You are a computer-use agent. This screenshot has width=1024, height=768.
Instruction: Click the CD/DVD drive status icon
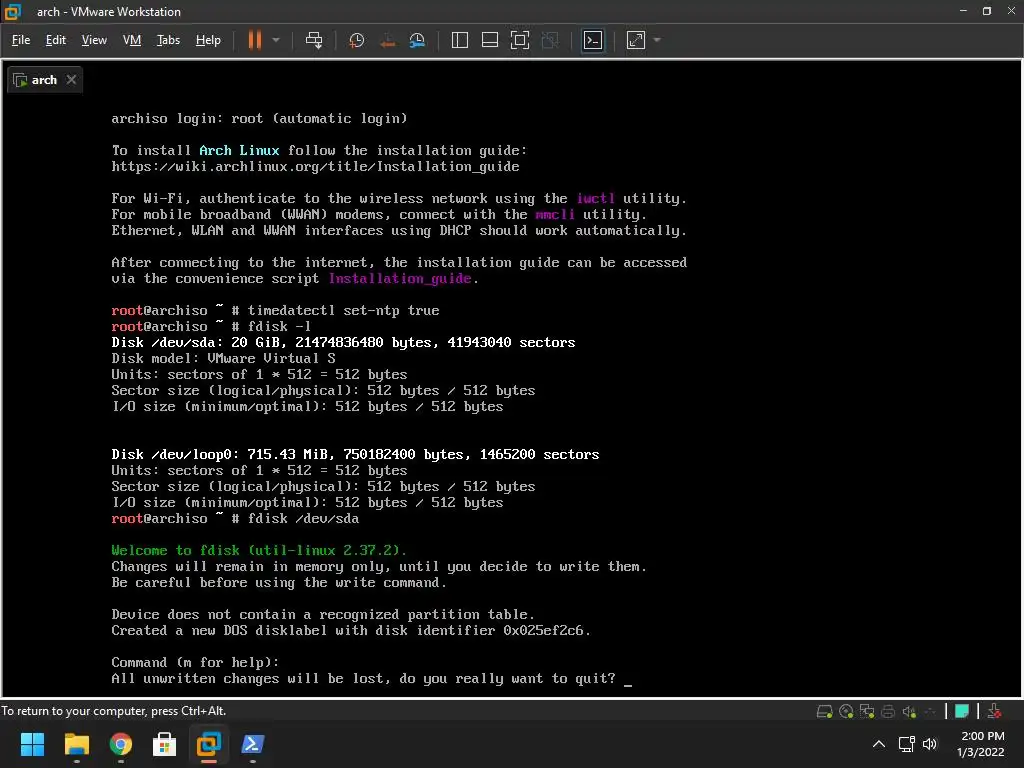846,711
